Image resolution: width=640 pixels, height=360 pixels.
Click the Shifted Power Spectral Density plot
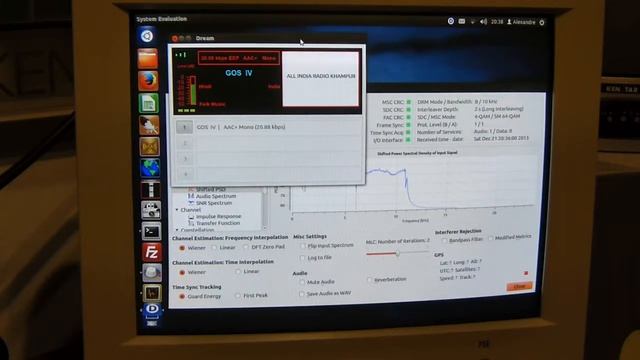tap(412, 184)
